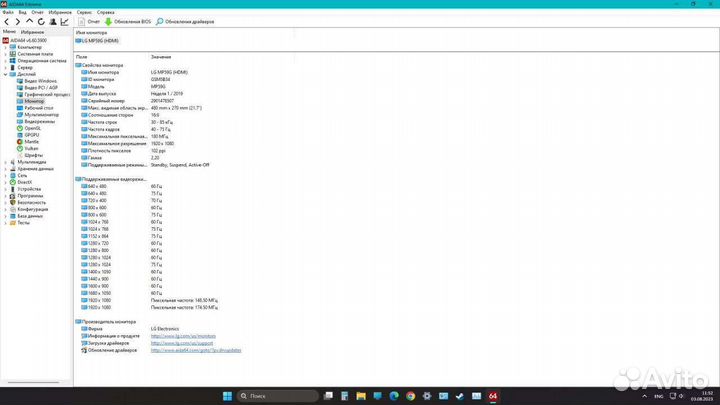
Task: Select the Монитор tree item
Action: 31,101
